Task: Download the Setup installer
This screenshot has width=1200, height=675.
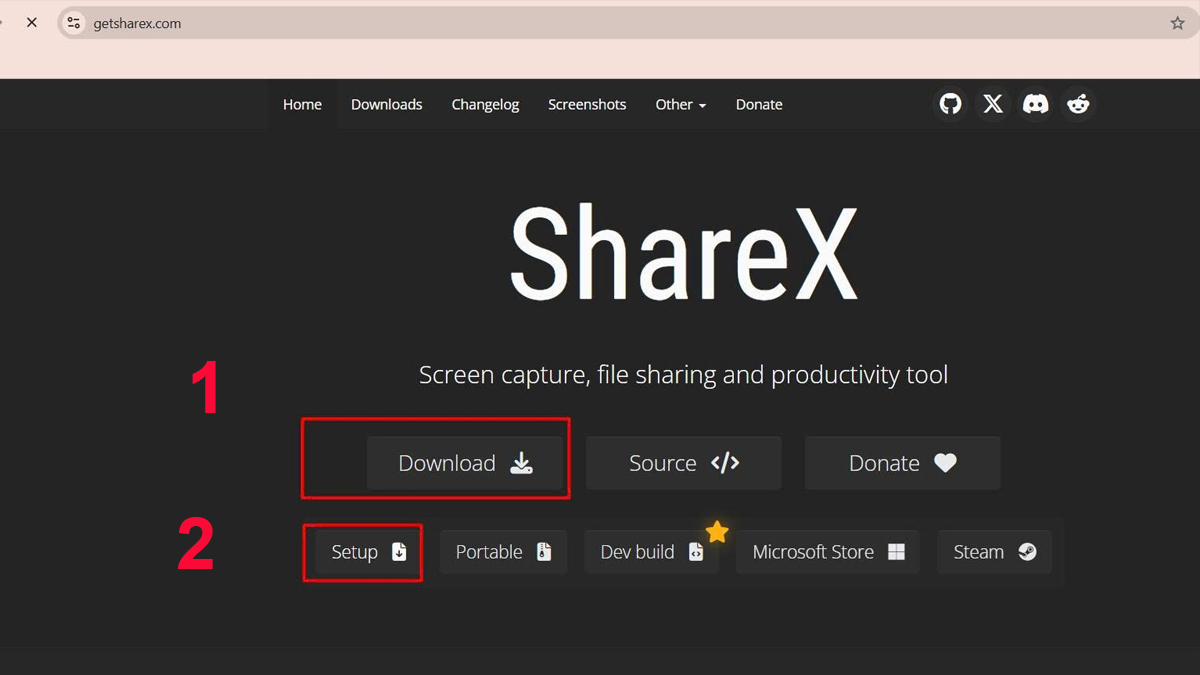Action: pyautogui.click(x=368, y=552)
